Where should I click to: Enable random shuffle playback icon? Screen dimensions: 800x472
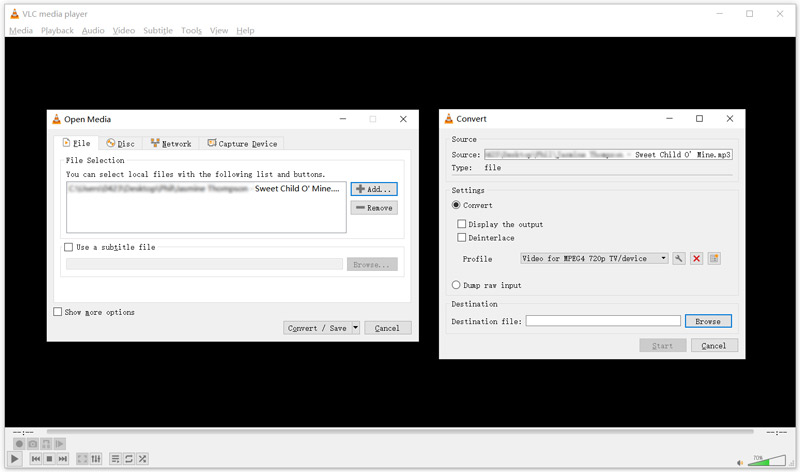point(142,459)
